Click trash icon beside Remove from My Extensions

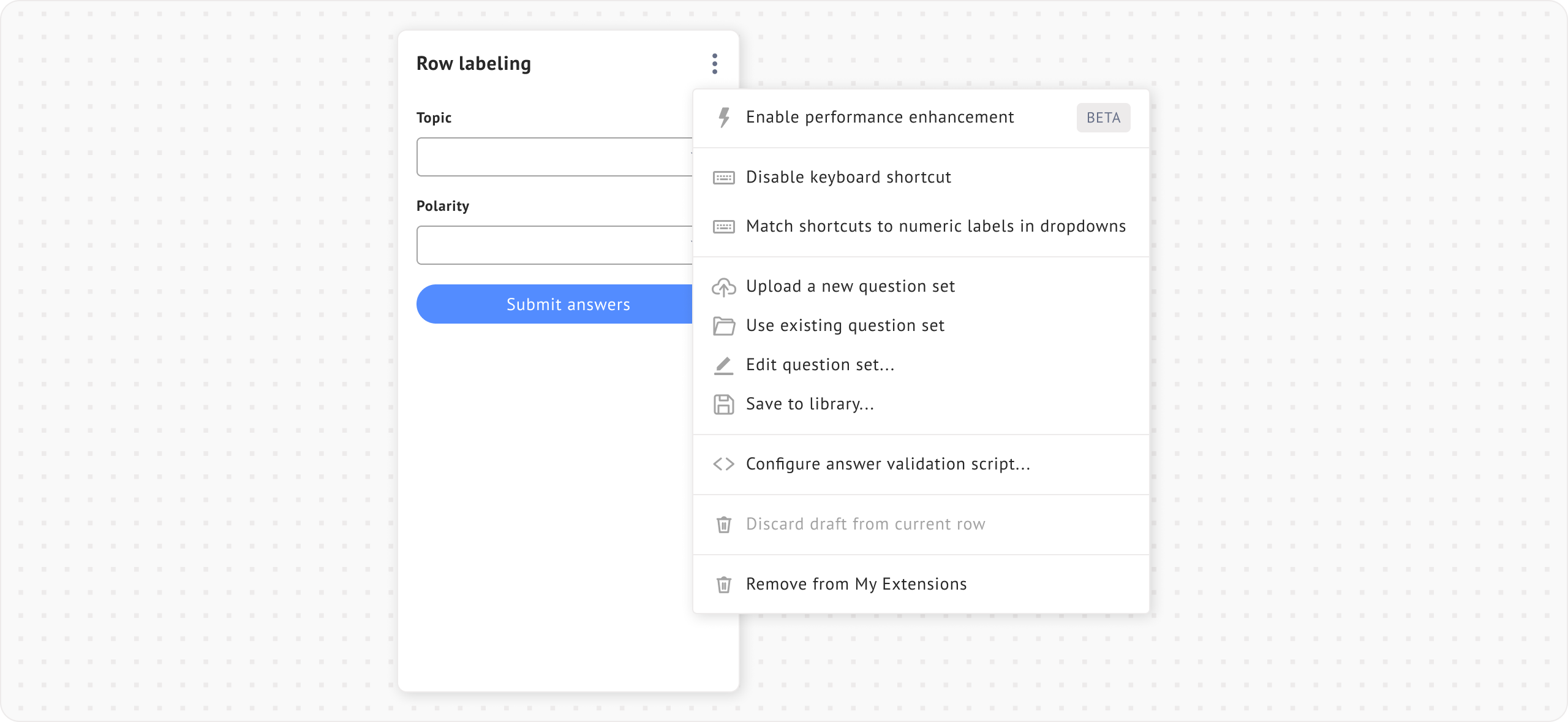click(x=724, y=585)
